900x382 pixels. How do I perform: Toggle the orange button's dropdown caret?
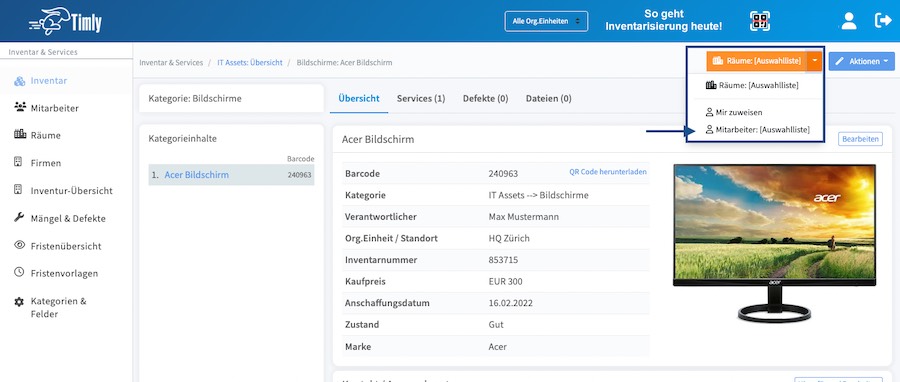[814, 61]
